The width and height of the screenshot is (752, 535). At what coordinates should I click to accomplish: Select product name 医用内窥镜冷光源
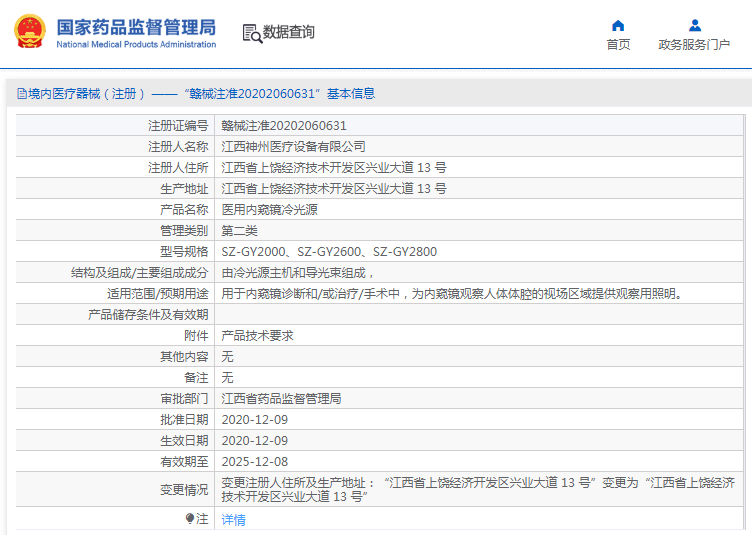[x=270, y=210]
